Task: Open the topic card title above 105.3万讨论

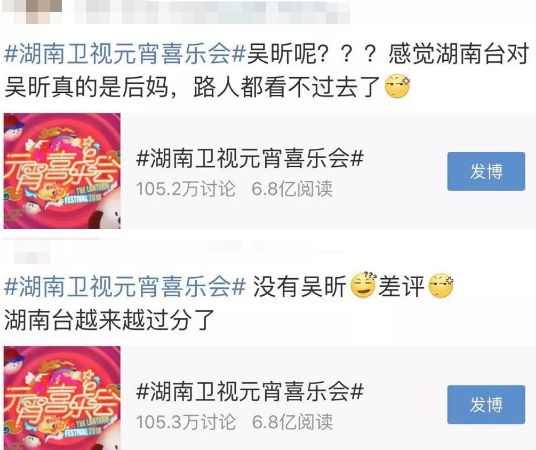Action: coord(250,391)
